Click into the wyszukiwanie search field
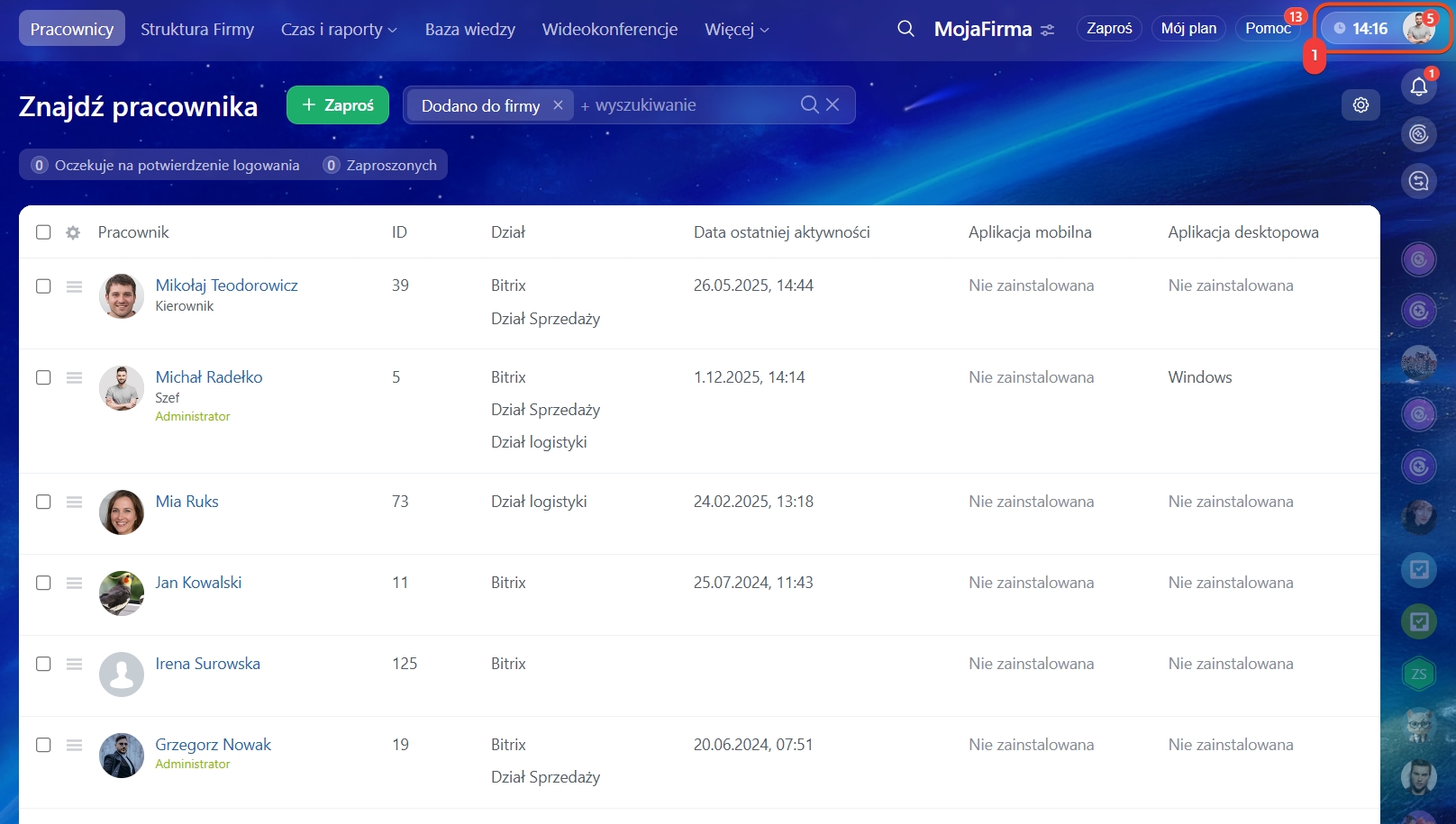Image resolution: width=1456 pixels, height=824 pixels. tap(685, 105)
